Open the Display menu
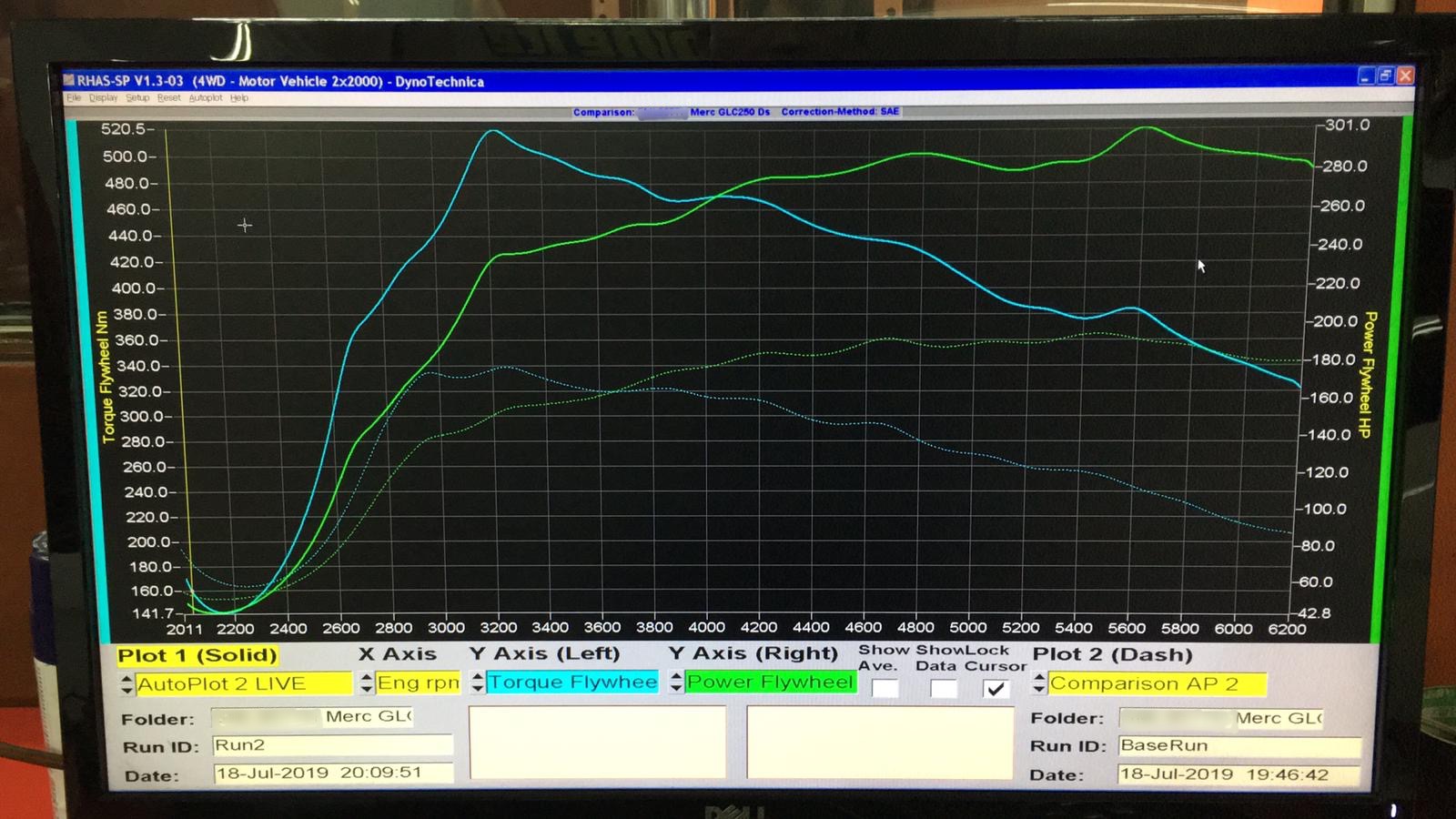The height and width of the screenshot is (819, 1456). (104, 97)
